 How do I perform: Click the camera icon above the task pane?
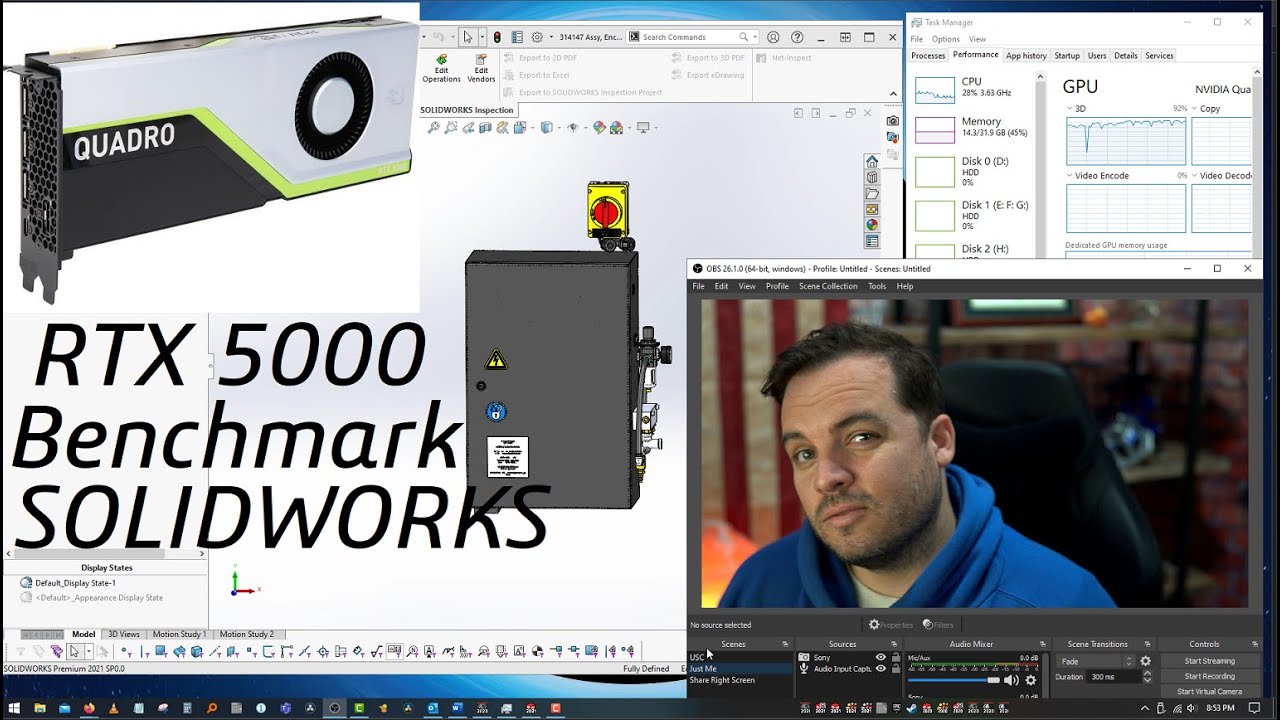click(892, 121)
